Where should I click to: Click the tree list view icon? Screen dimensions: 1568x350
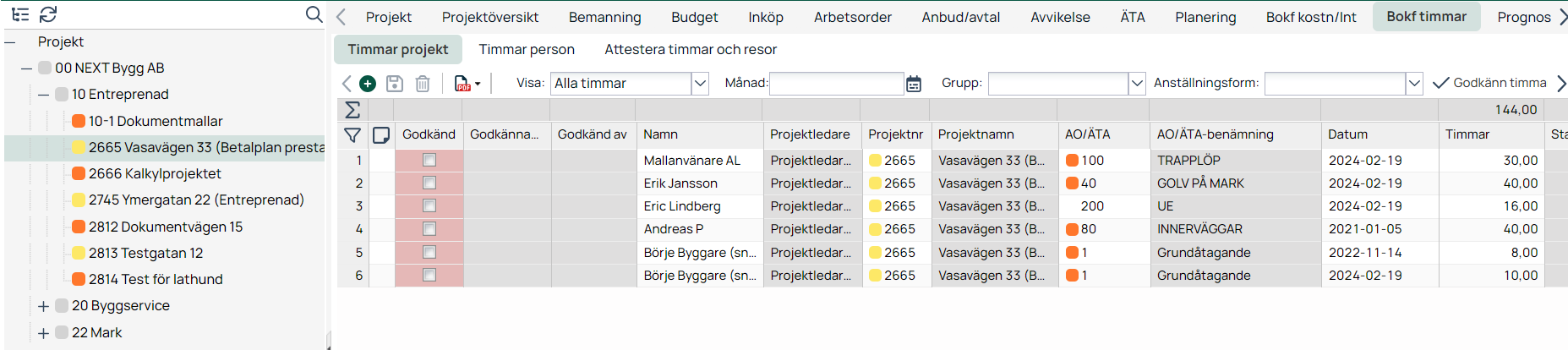point(20,14)
